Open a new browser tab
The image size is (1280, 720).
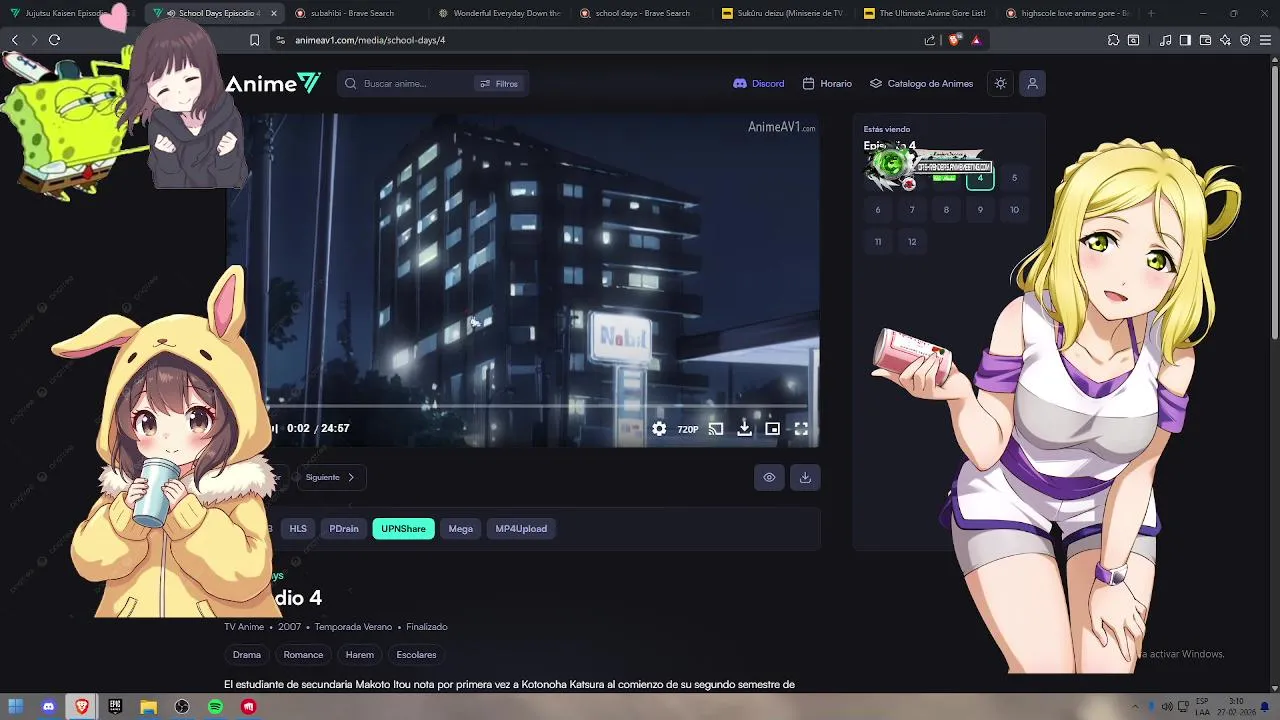click(1151, 13)
